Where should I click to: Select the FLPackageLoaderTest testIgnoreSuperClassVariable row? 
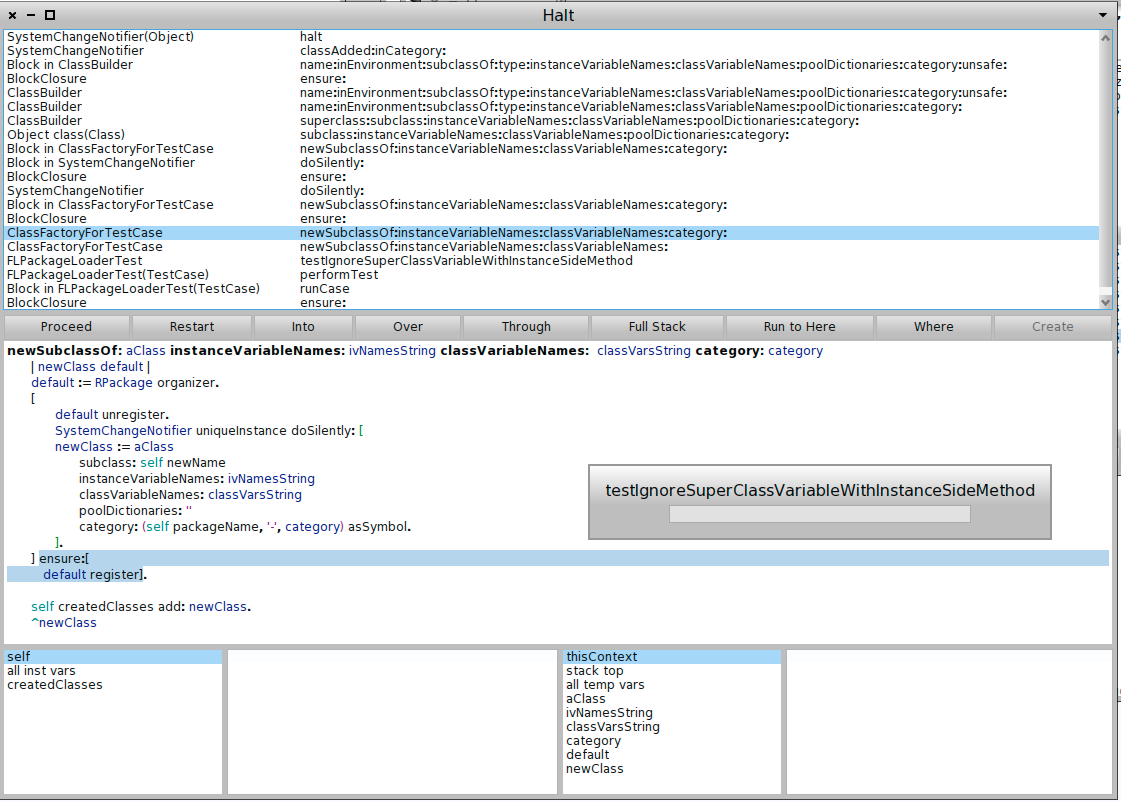pyautogui.click(x=552, y=261)
